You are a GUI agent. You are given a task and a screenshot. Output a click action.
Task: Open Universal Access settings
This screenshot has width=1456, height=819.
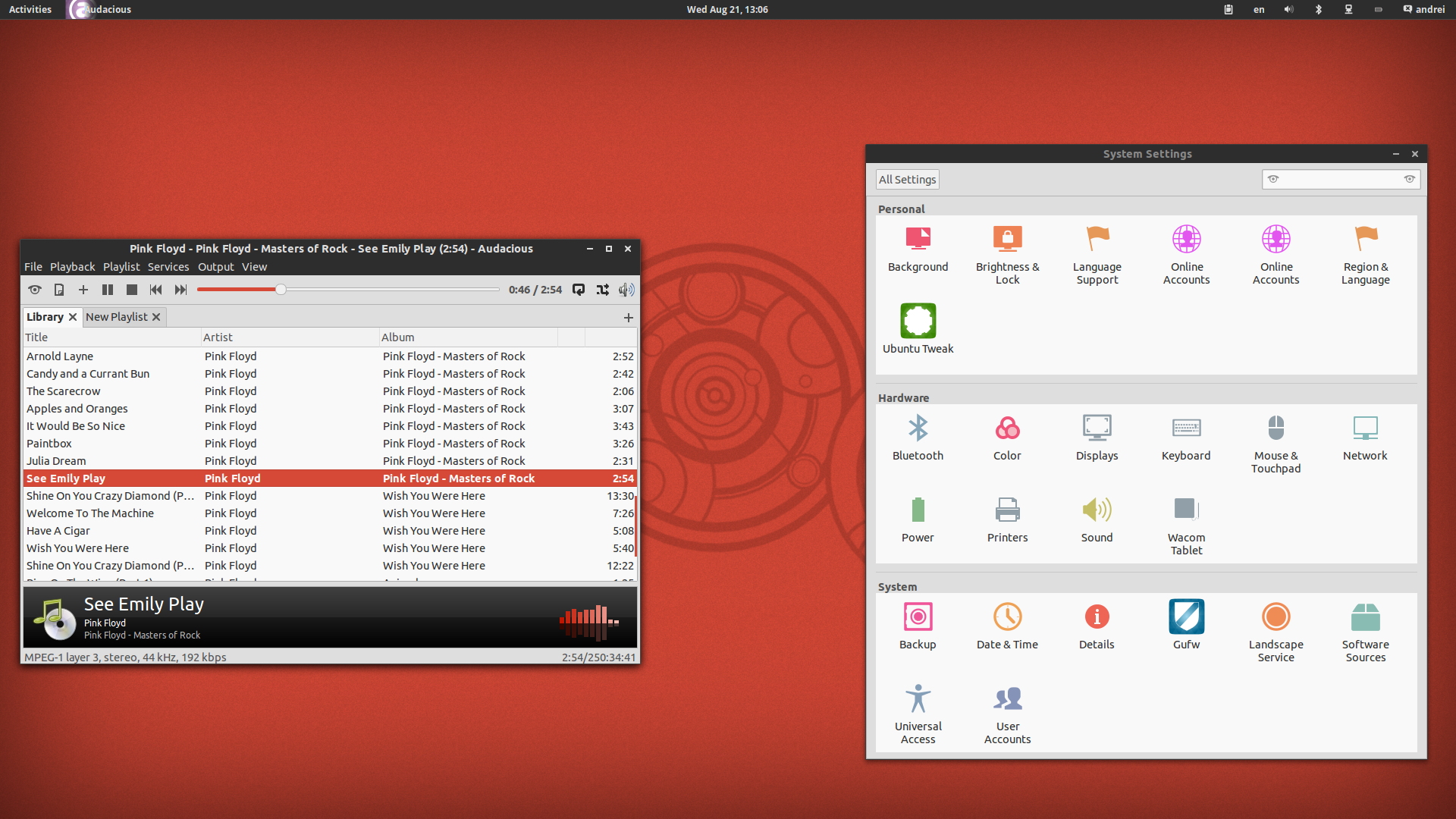pyautogui.click(x=918, y=715)
